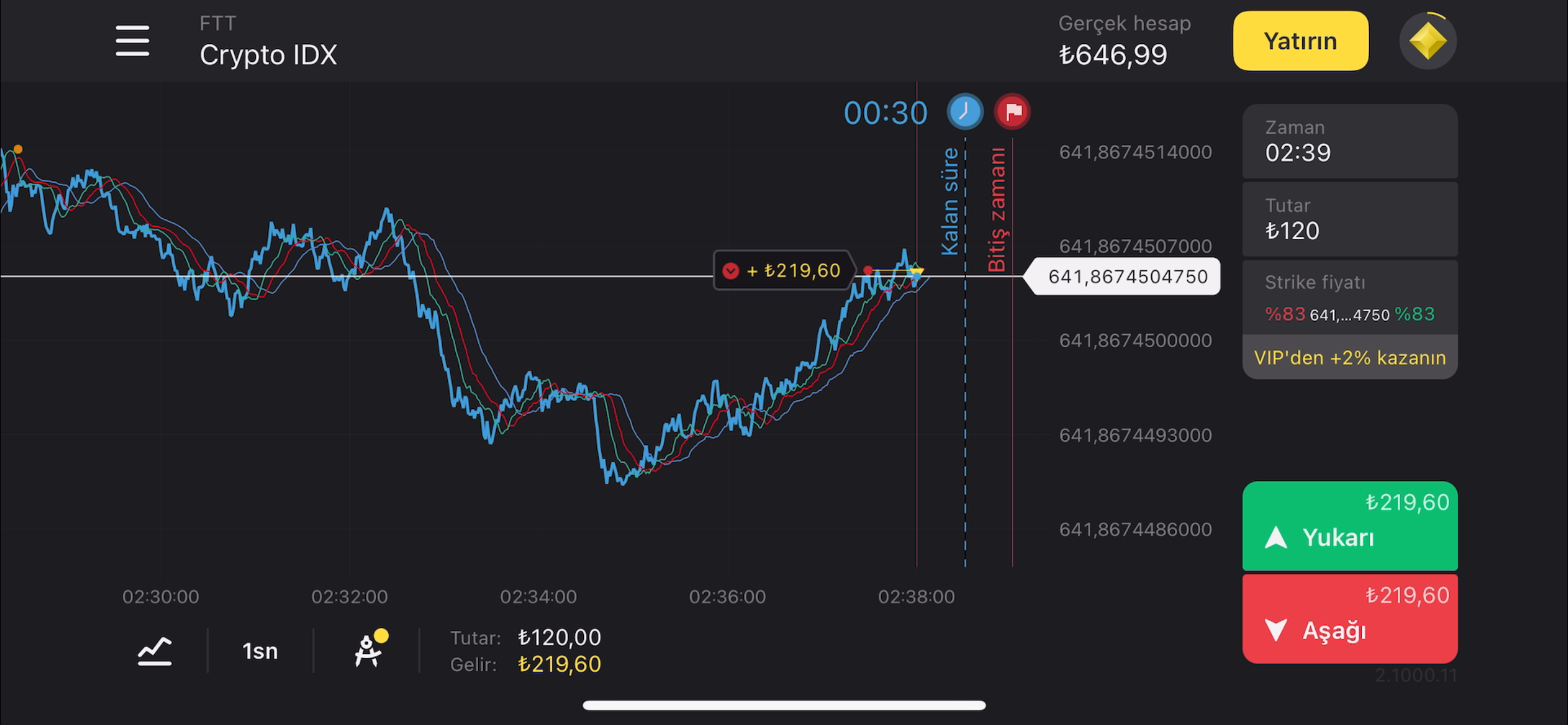Click the red flag end-time icon
This screenshot has width=1568, height=725.
[1013, 112]
